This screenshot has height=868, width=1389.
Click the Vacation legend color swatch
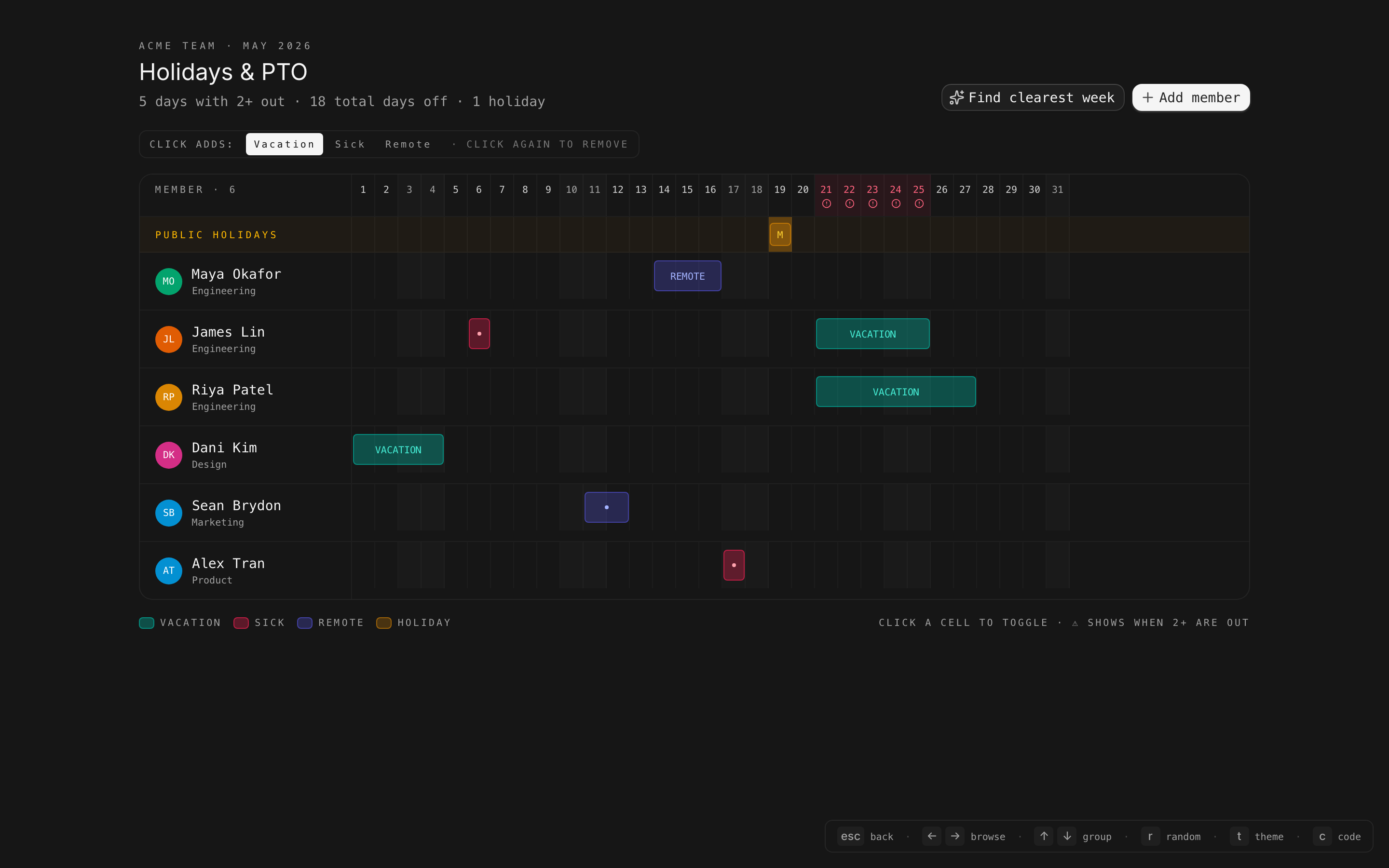146,623
